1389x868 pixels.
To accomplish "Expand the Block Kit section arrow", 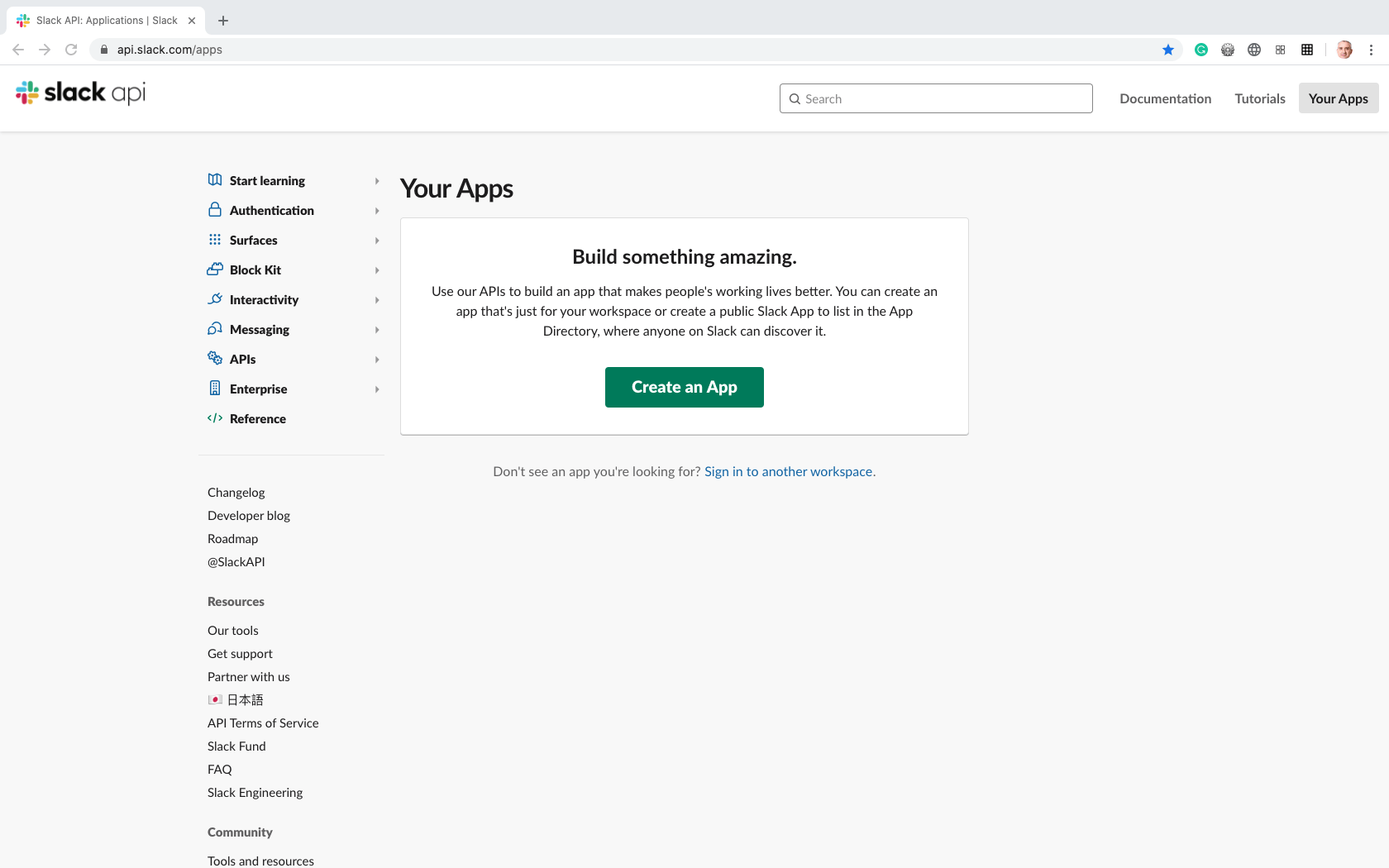I will pos(377,270).
